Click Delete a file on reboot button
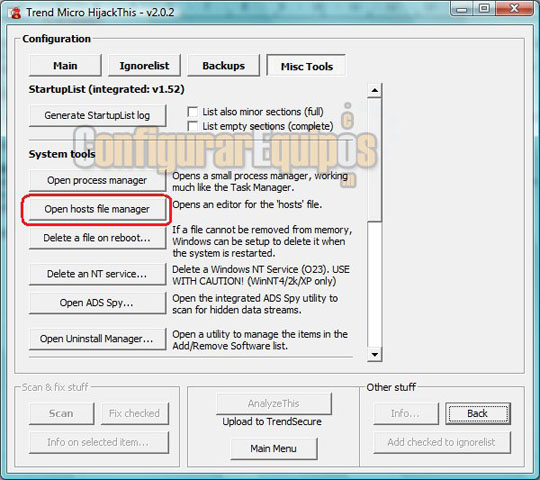Image resolution: width=540 pixels, height=480 pixels. click(x=97, y=238)
